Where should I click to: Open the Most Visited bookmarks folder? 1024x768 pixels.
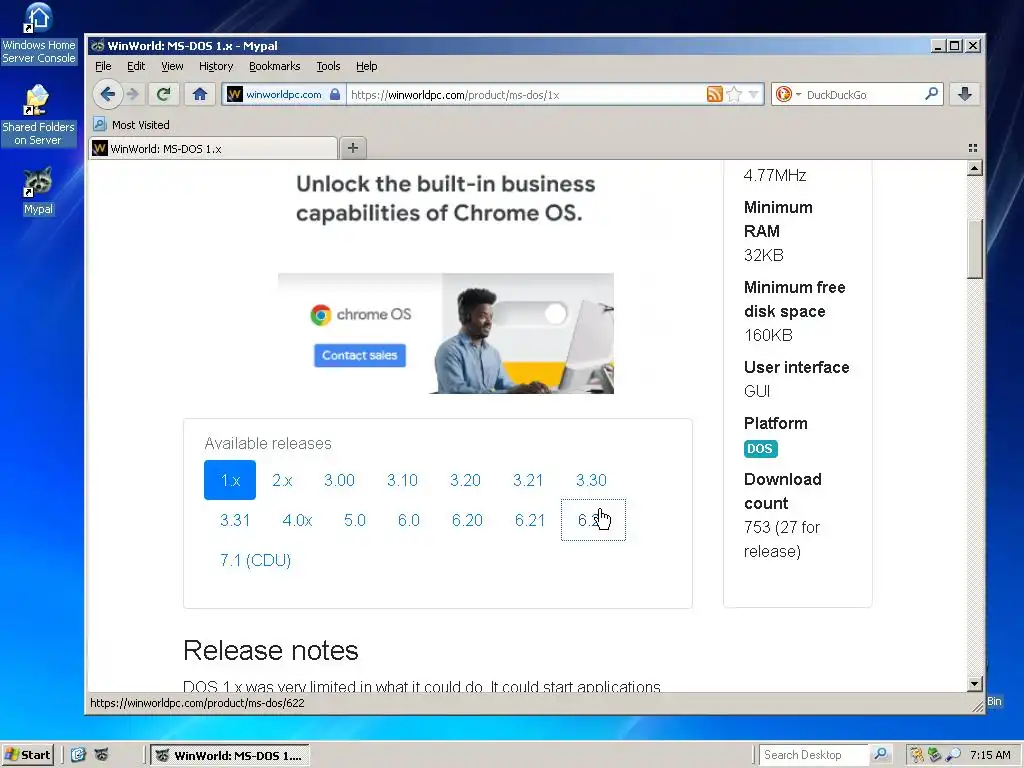tap(131, 125)
